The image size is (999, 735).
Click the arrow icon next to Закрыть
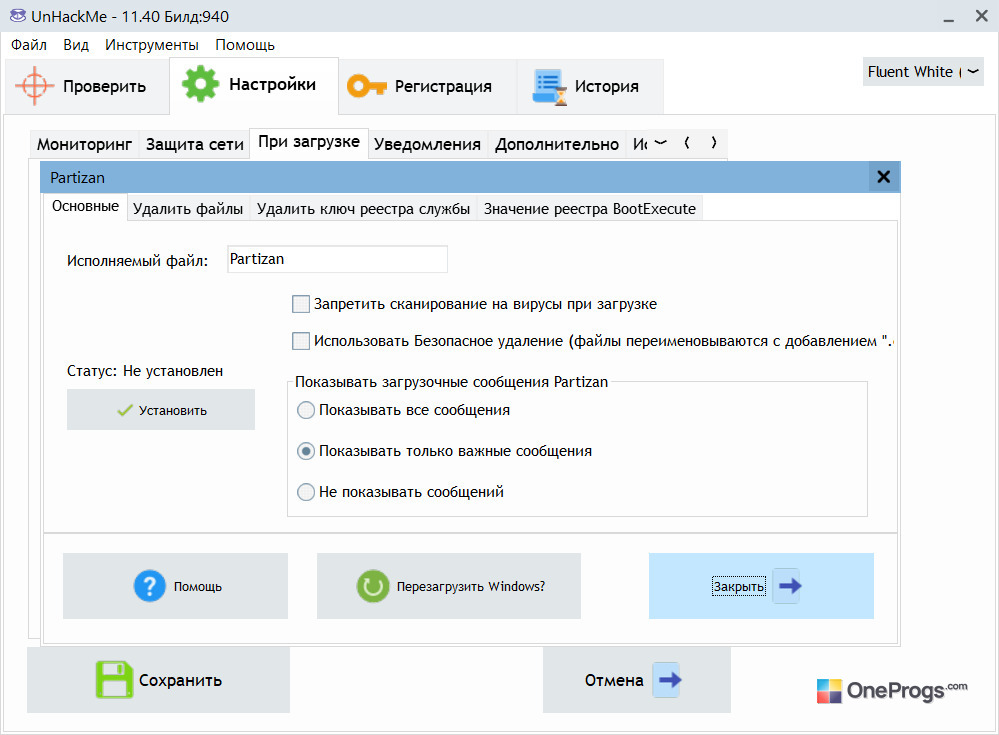tap(789, 586)
